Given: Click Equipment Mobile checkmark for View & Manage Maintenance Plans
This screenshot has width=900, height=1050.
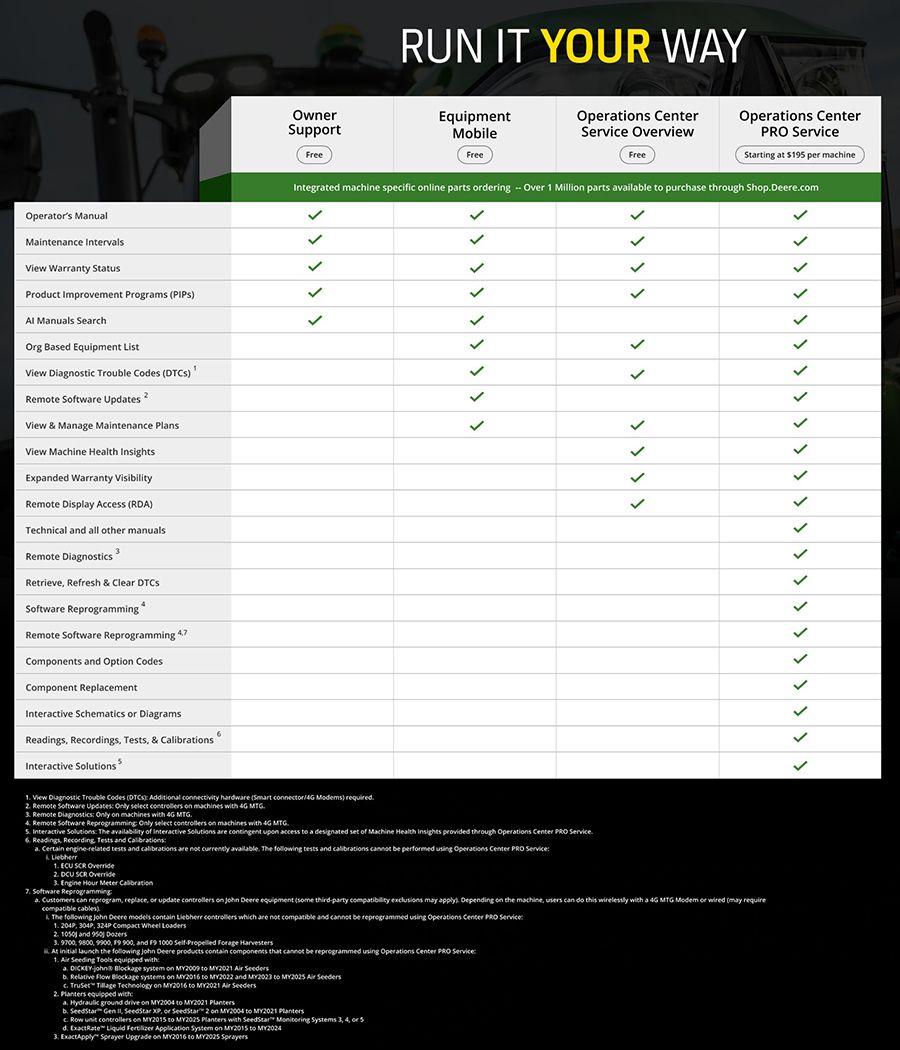Looking at the screenshot, I should [477, 425].
